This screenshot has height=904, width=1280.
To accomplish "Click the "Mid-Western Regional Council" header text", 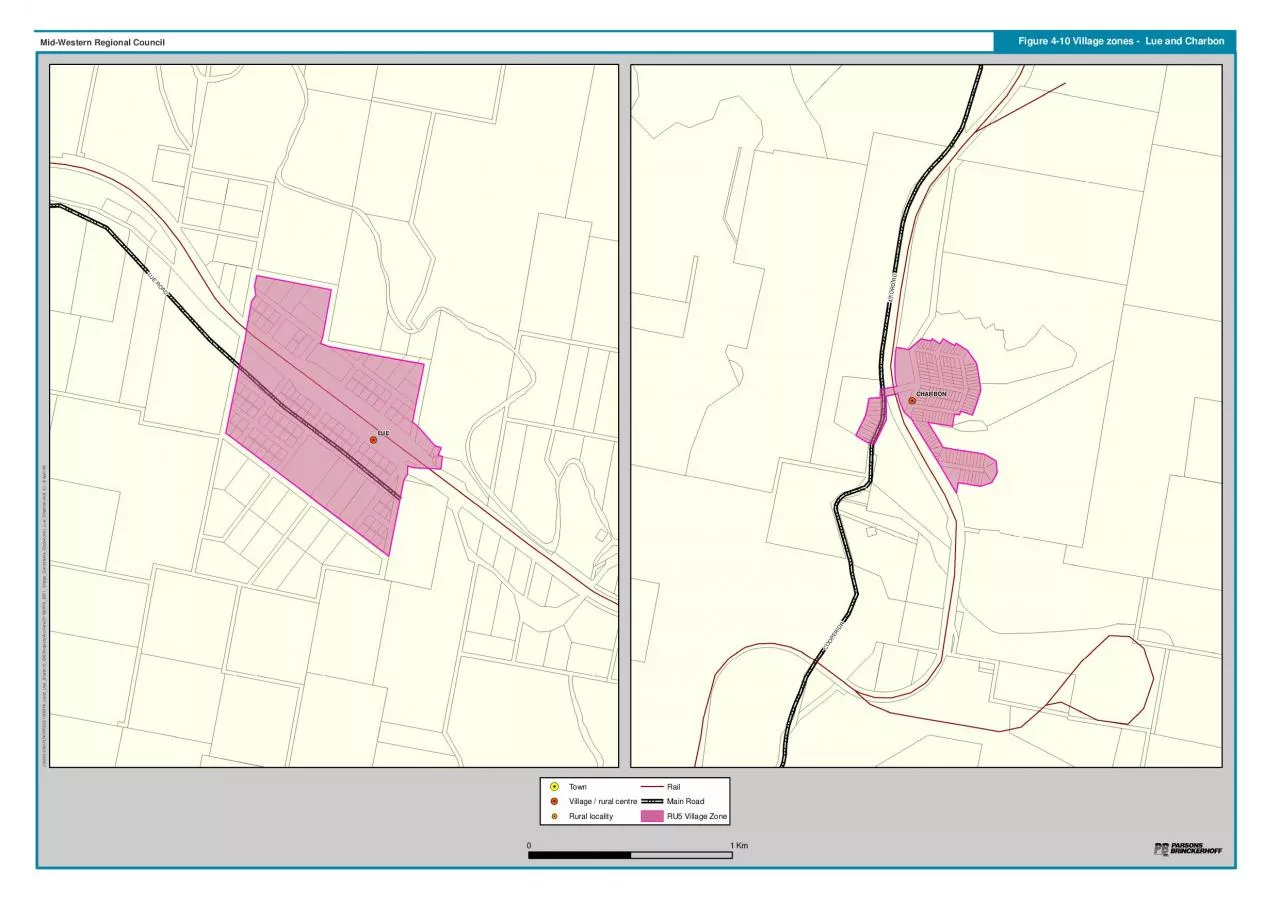I will (x=102, y=42).
